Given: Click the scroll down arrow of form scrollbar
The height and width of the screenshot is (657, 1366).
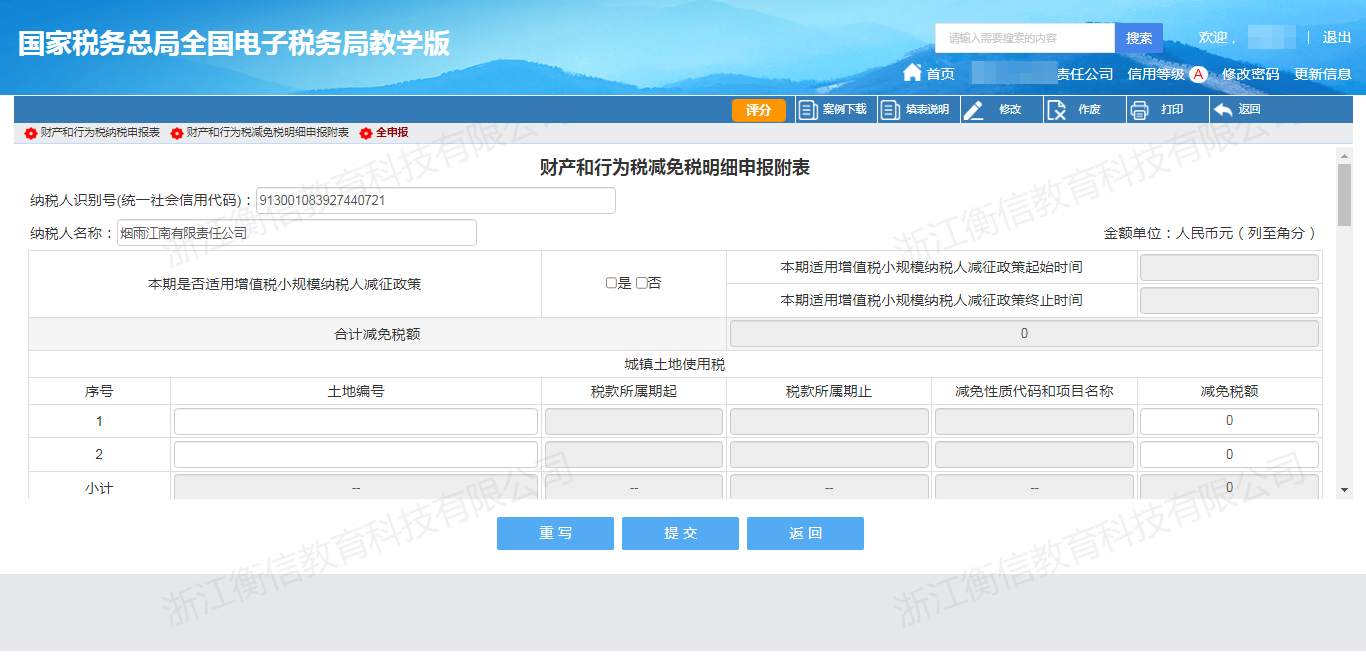Looking at the screenshot, I should pyautogui.click(x=1344, y=489).
